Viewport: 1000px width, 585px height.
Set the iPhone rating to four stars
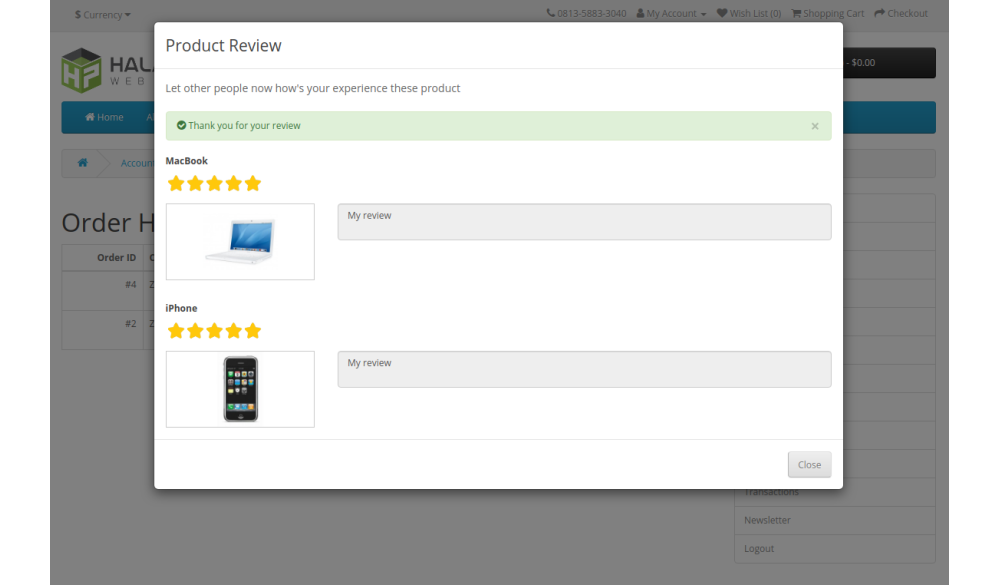(233, 331)
